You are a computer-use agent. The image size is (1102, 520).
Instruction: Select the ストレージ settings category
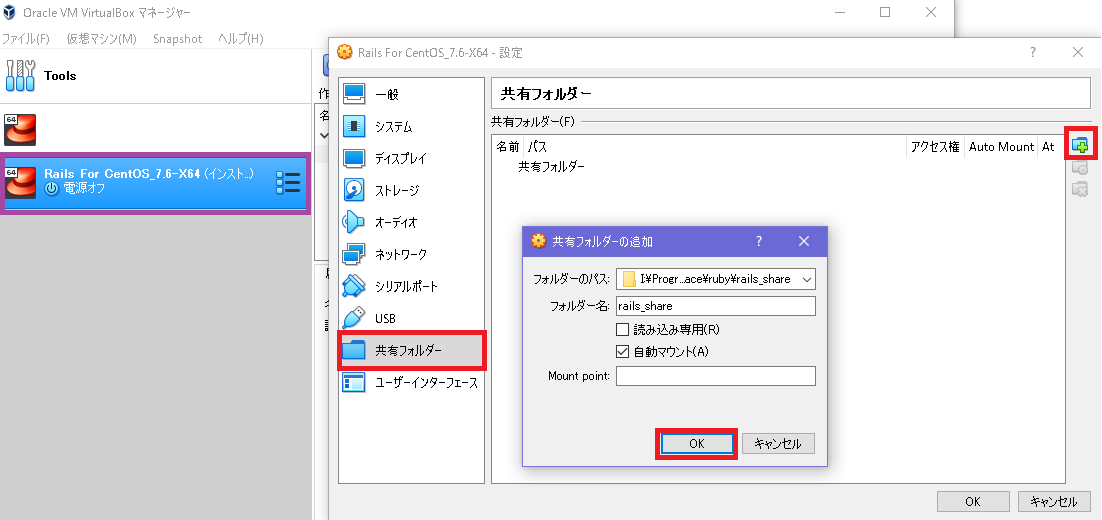[x=411, y=190]
